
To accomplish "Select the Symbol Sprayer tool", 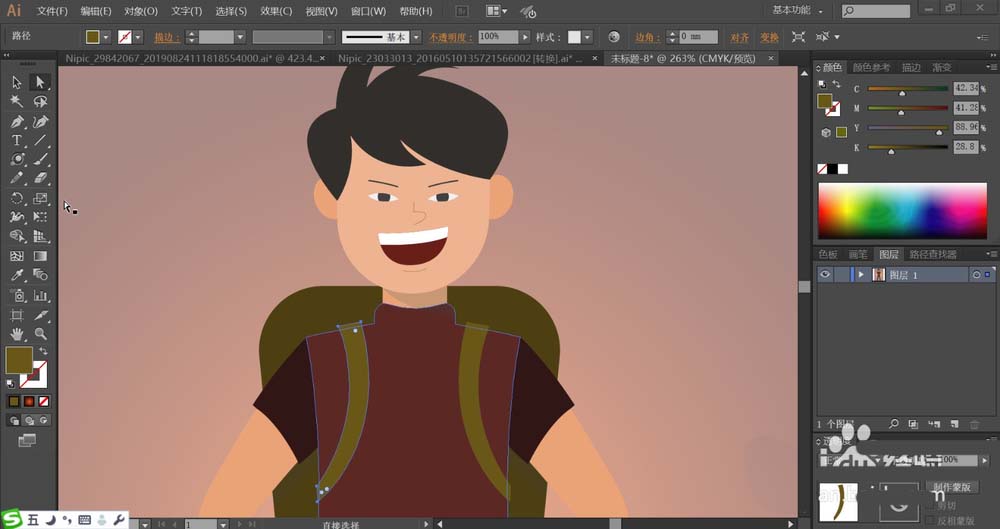I will (x=17, y=295).
